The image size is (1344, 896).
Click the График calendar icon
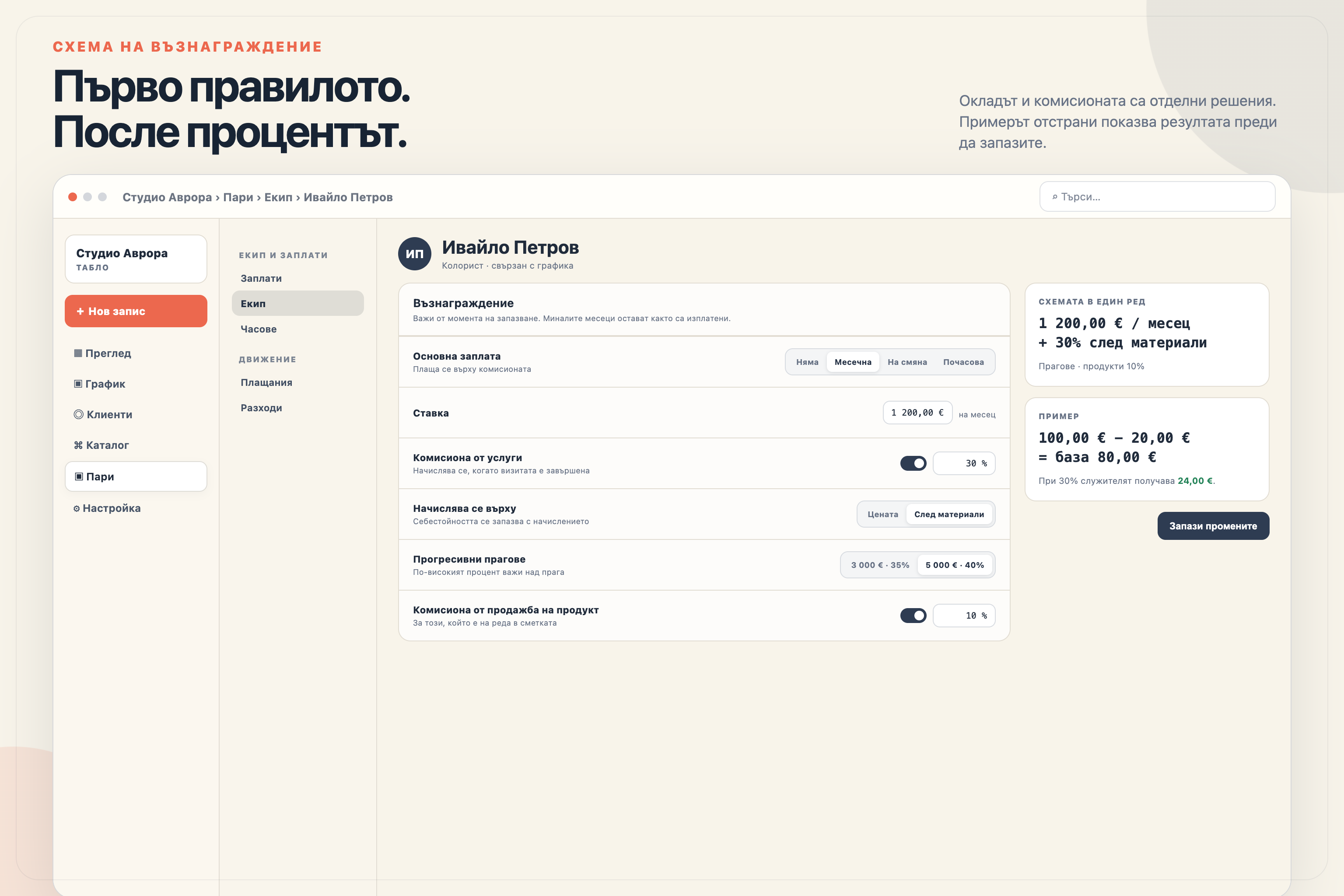point(78,384)
